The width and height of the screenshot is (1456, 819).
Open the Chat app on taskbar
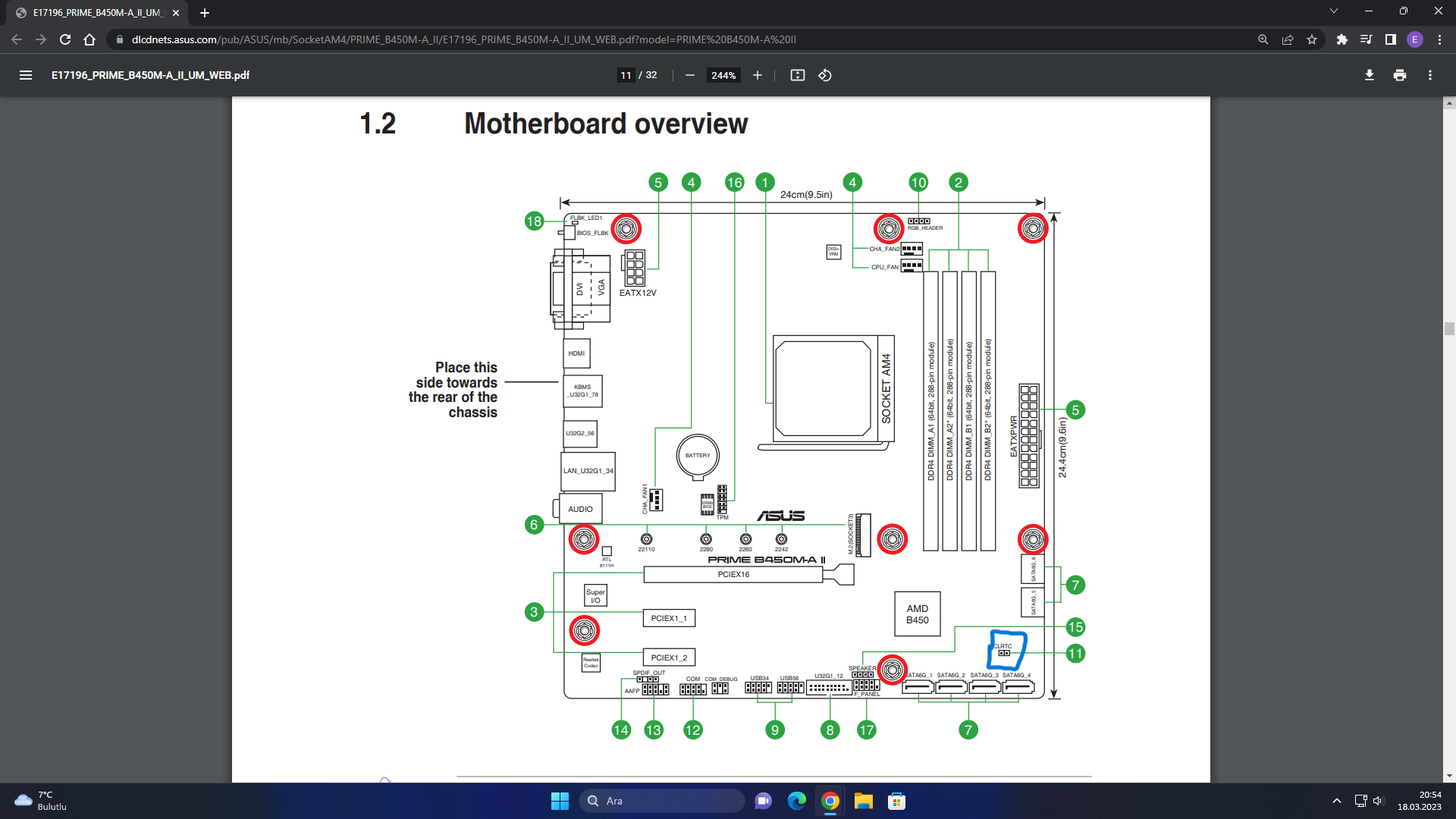click(x=763, y=801)
